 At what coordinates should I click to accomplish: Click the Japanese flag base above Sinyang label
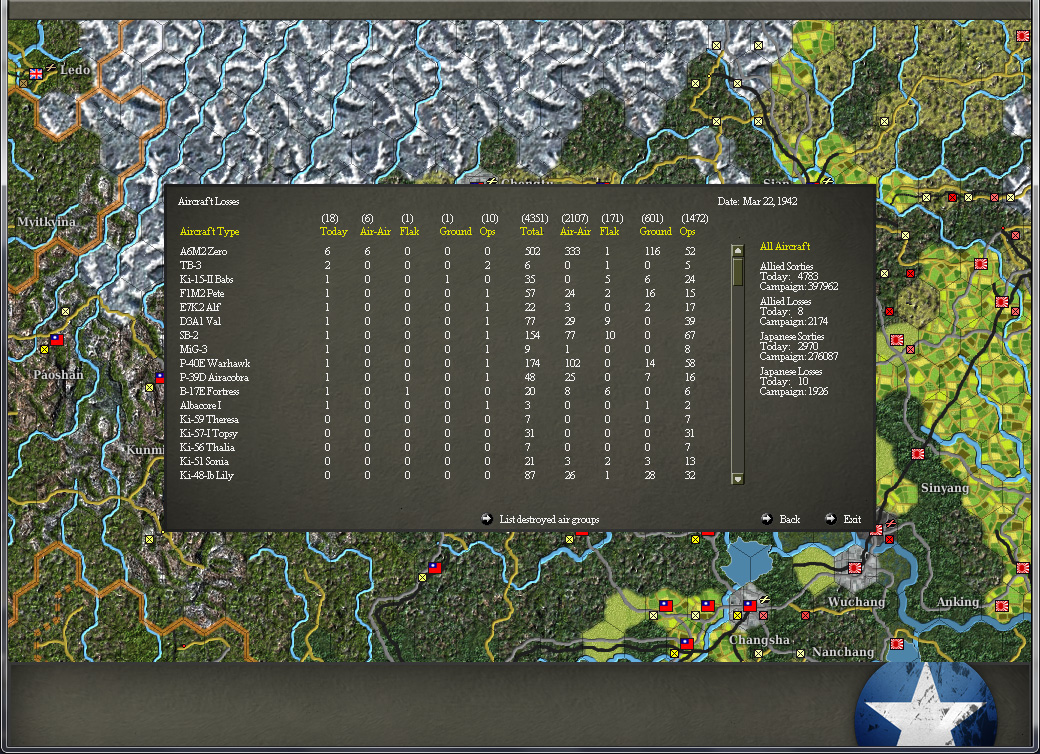pos(918,454)
